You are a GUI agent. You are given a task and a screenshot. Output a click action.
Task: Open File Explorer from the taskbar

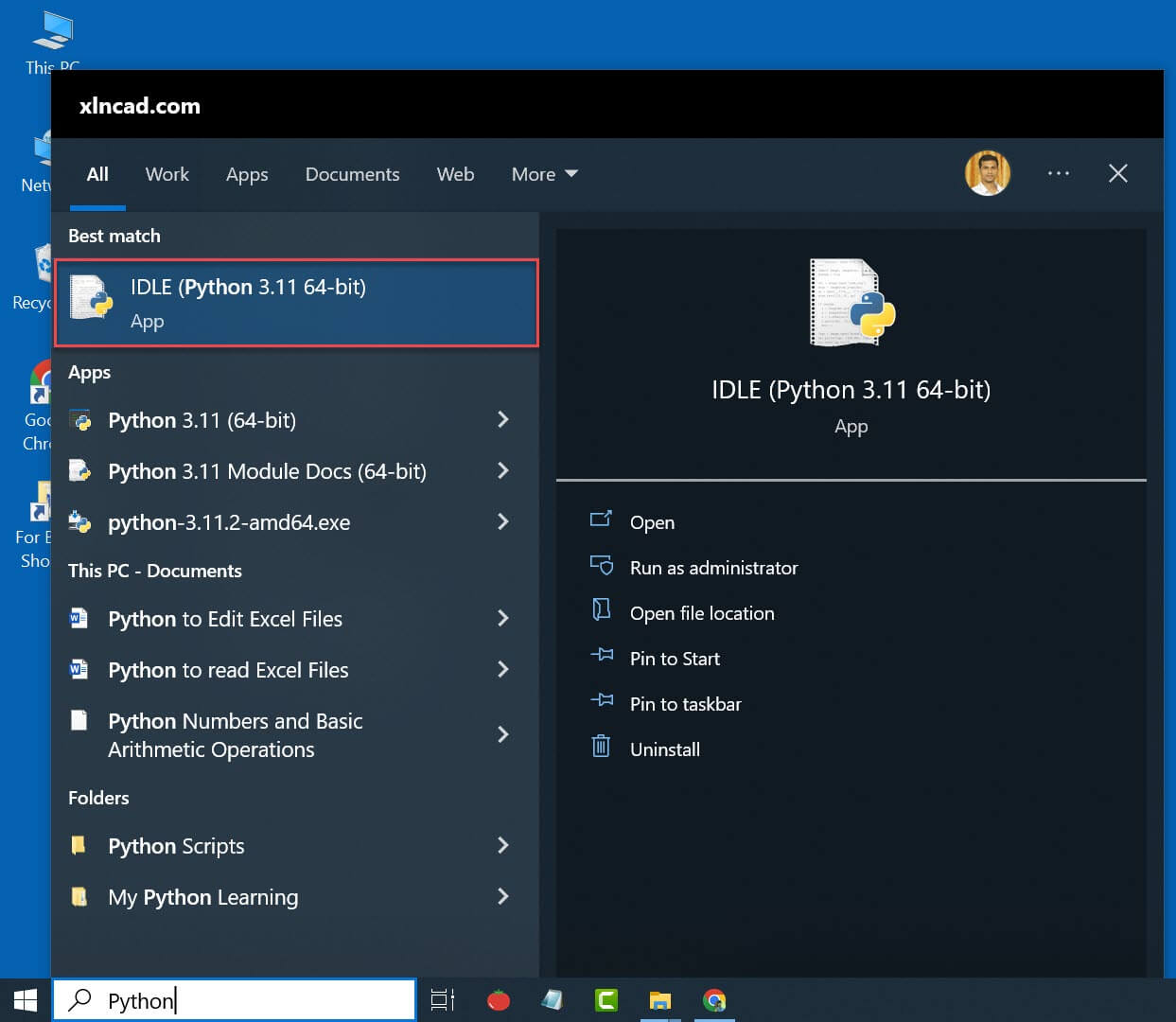[659, 1000]
